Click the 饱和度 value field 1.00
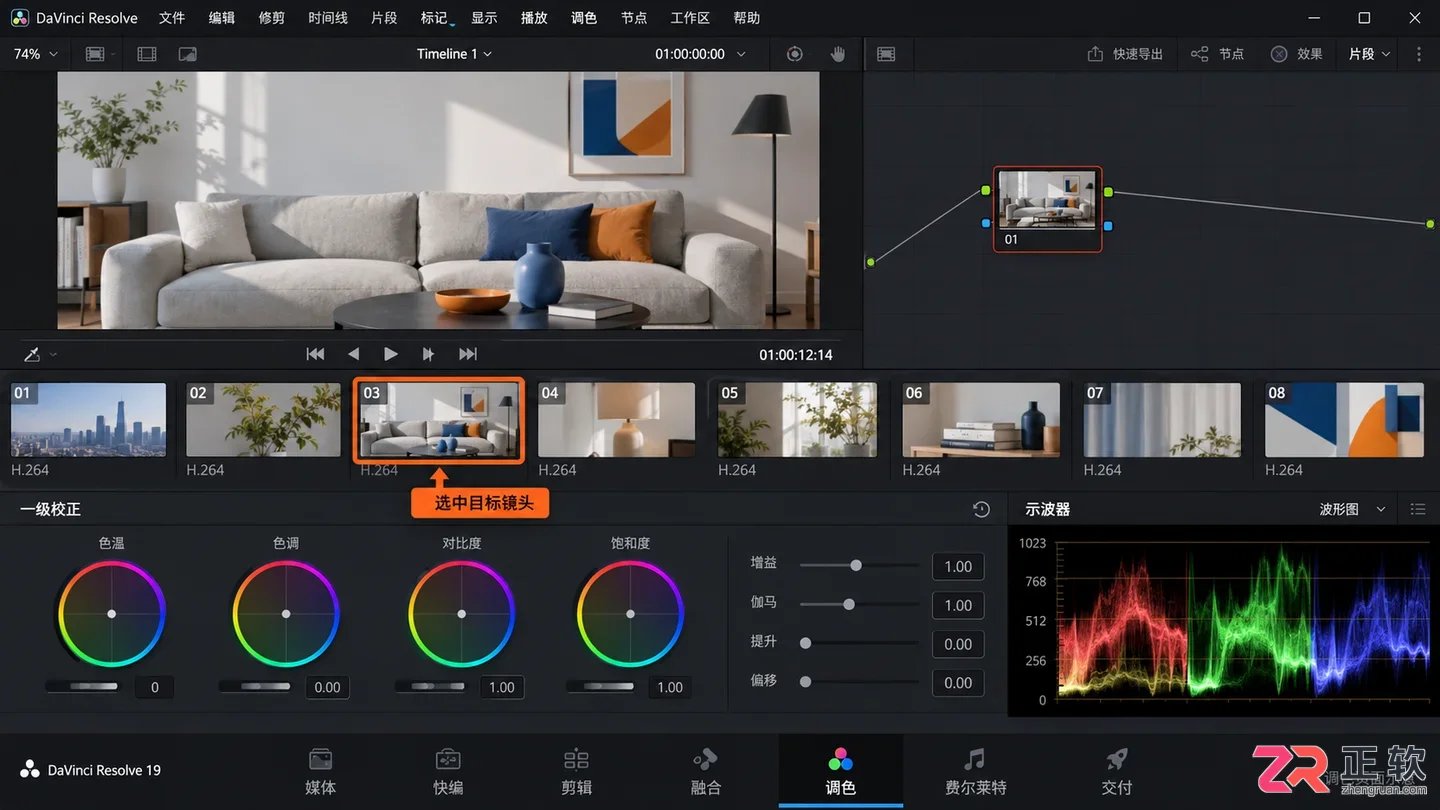Image resolution: width=1440 pixels, height=810 pixels. coord(670,687)
